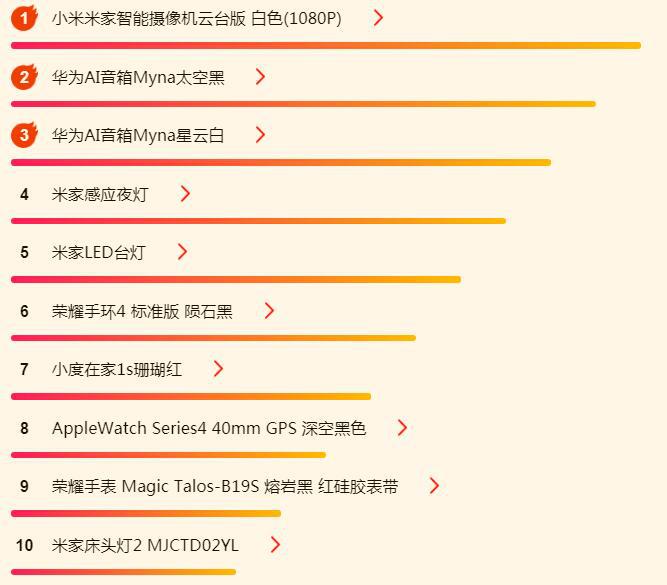This screenshot has height=585, width=667.
Task: Click the arrow beside 米家床头灯2 MJCTD02YL
Action: point(275,545)
